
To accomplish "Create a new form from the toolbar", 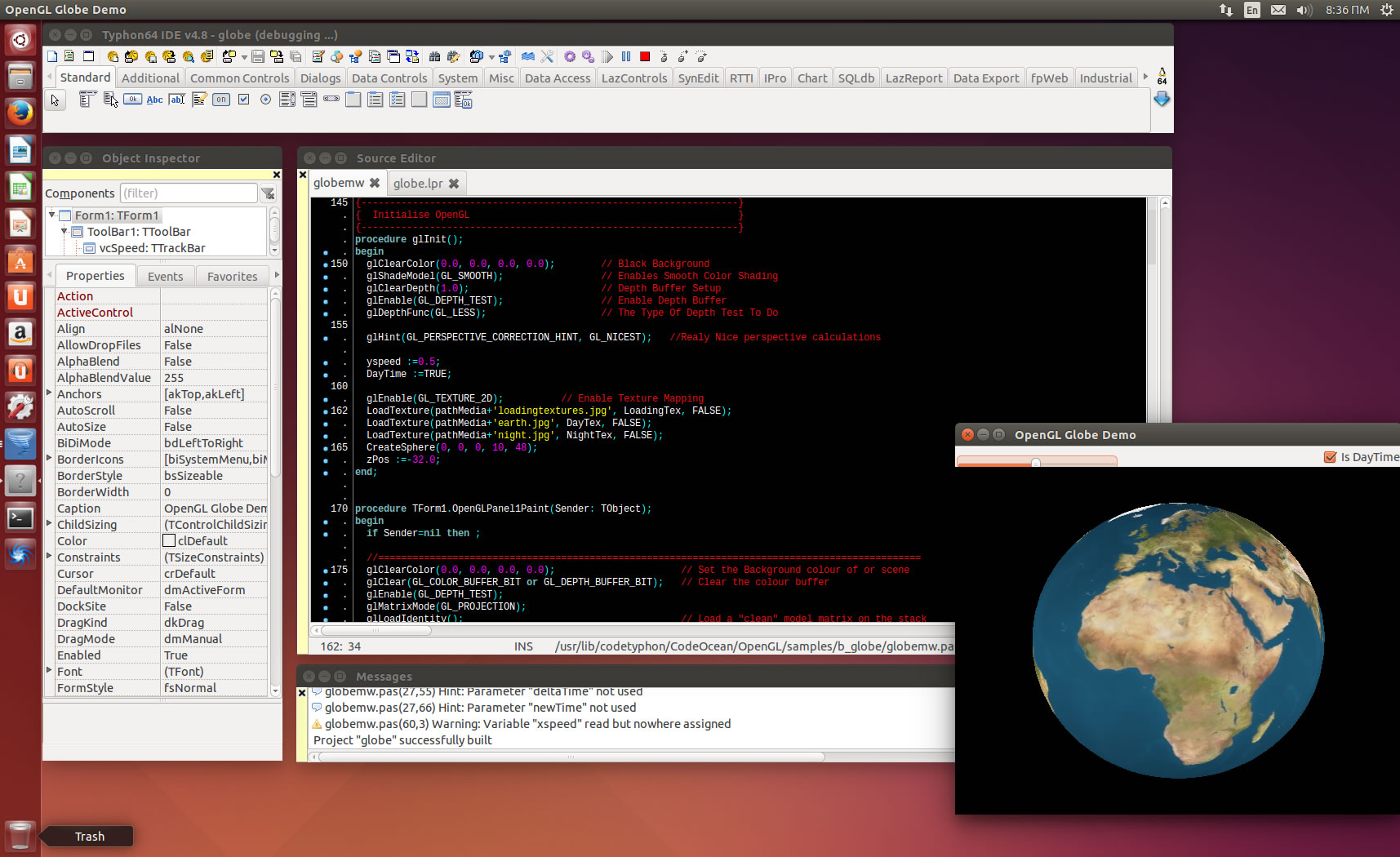I will coord(88,56).
